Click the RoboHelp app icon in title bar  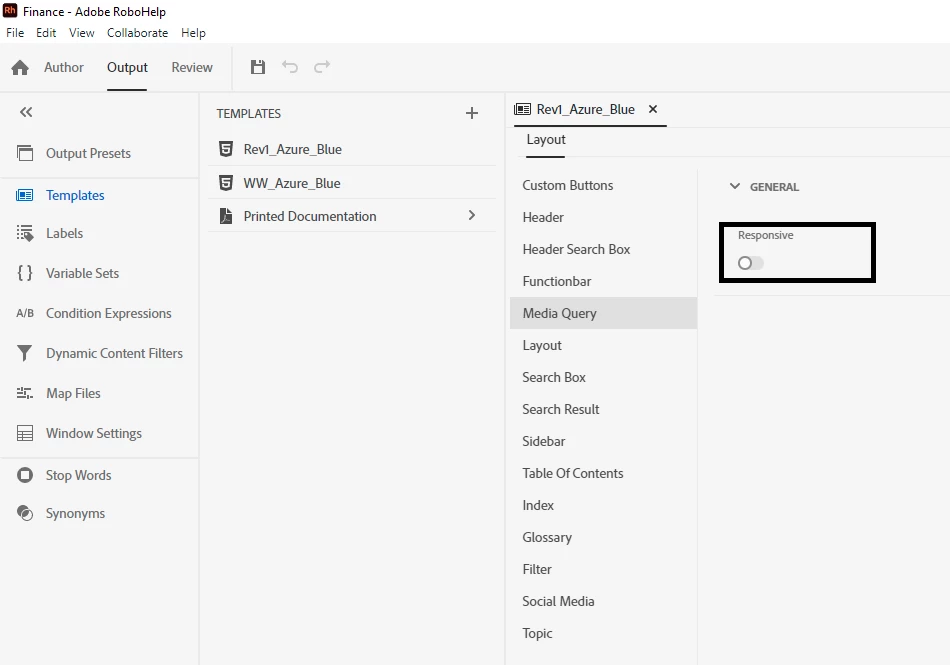tap(10, 10)
